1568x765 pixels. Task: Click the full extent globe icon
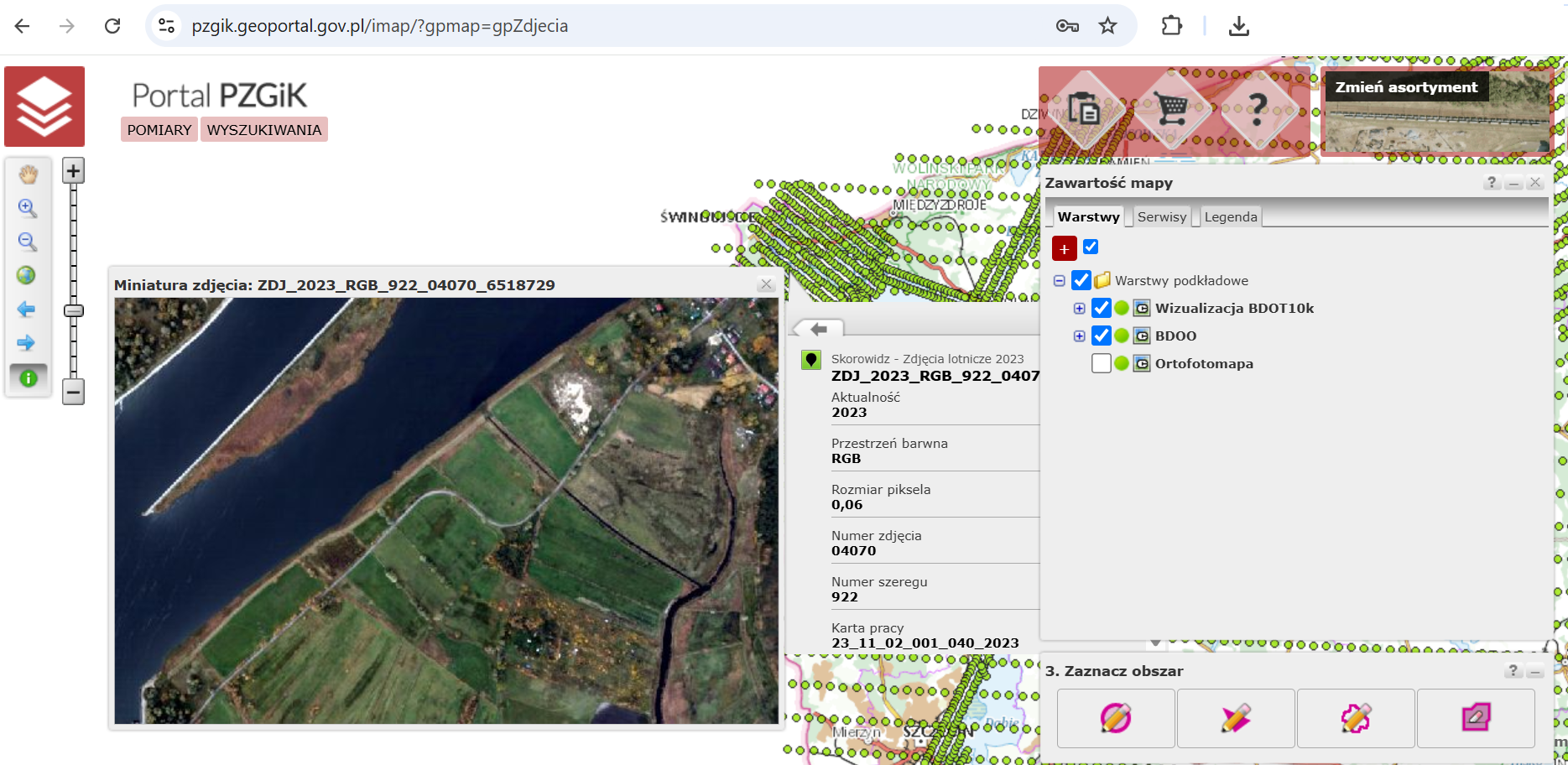tap(27, 275)
